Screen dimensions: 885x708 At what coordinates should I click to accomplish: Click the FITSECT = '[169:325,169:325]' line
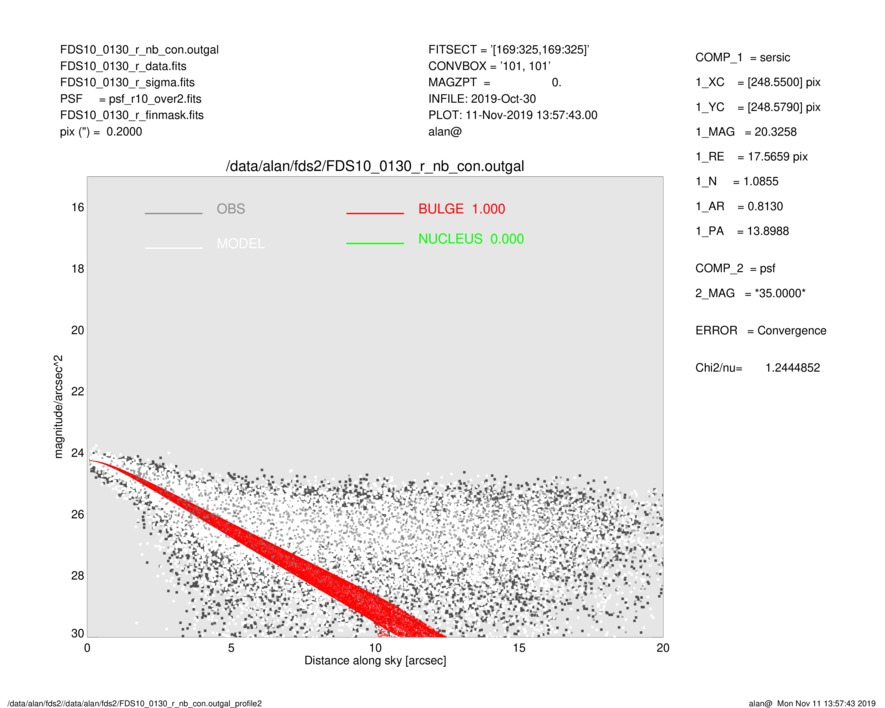pos(509,50)
